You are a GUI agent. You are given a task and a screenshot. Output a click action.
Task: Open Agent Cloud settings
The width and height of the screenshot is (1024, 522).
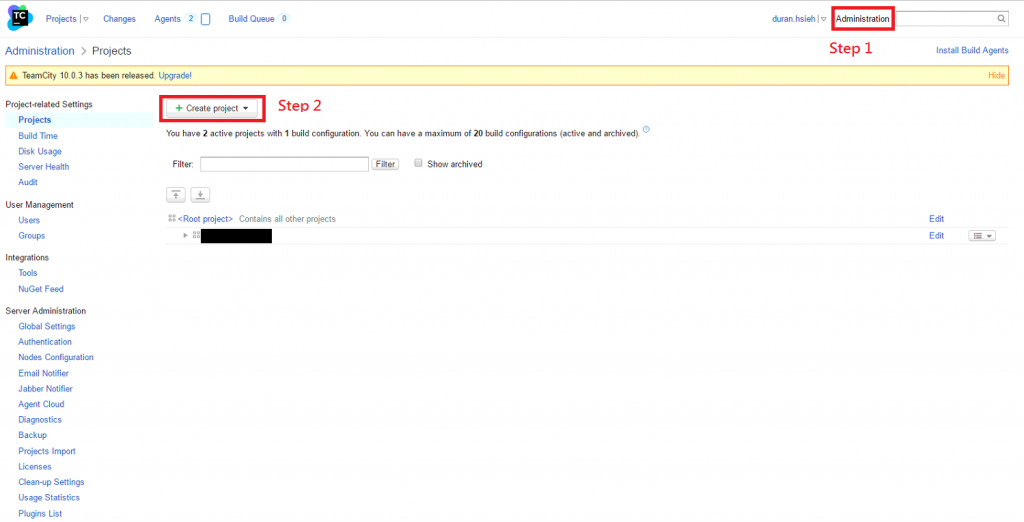(x=41, y=404)
